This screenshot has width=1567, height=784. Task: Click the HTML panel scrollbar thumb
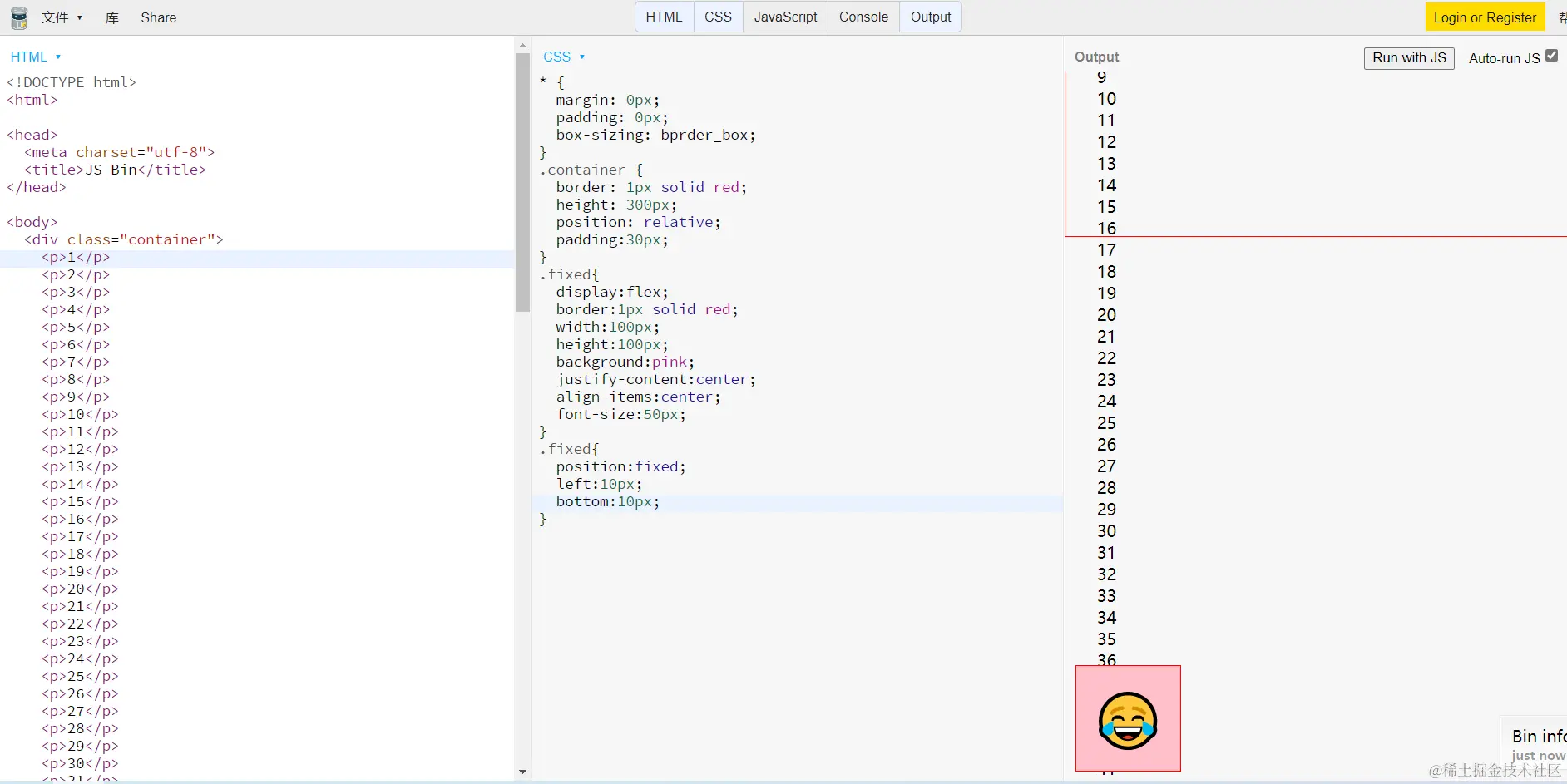pos(522,182)
